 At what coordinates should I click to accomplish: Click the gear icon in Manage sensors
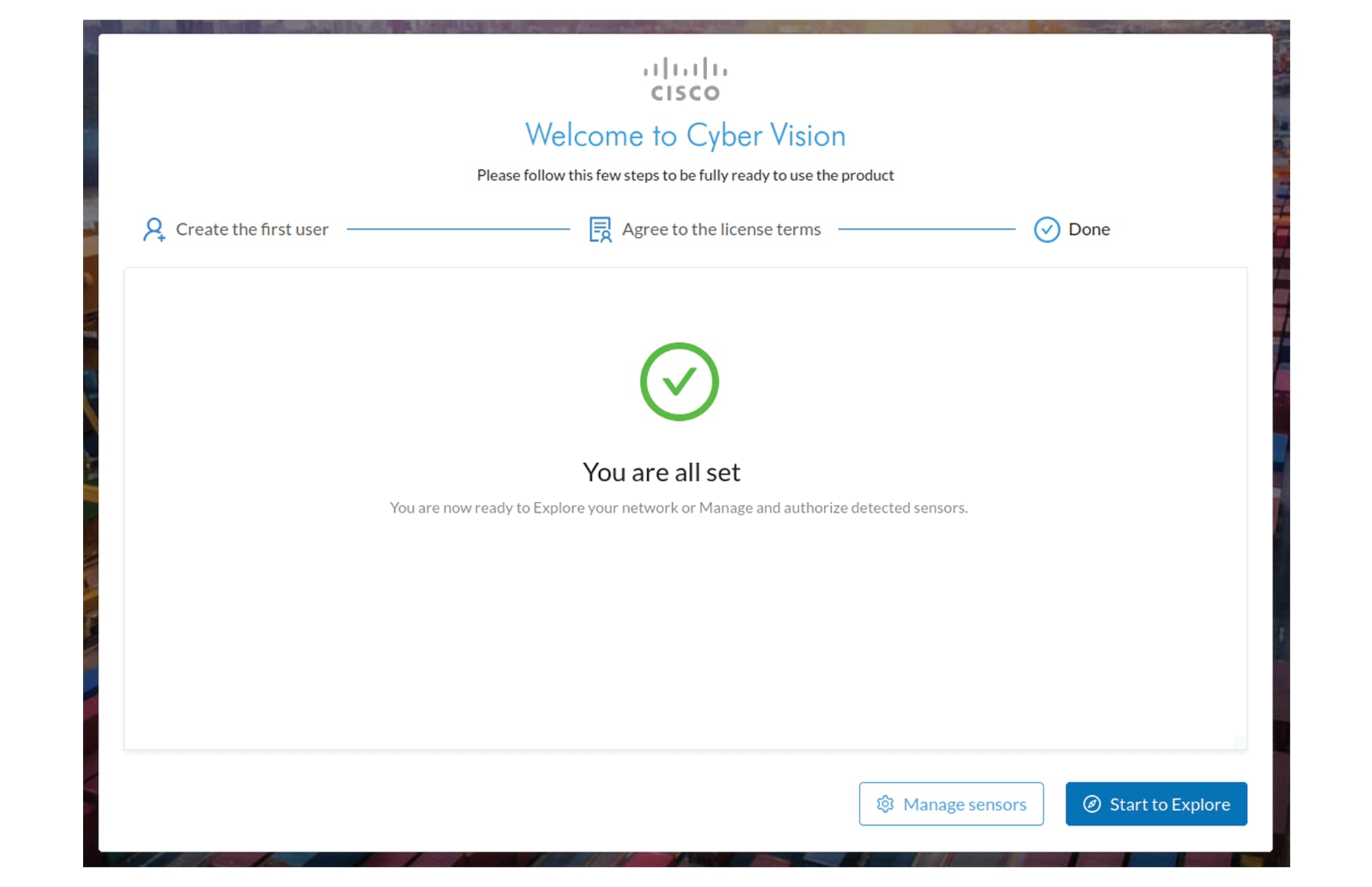click(885, 804)
